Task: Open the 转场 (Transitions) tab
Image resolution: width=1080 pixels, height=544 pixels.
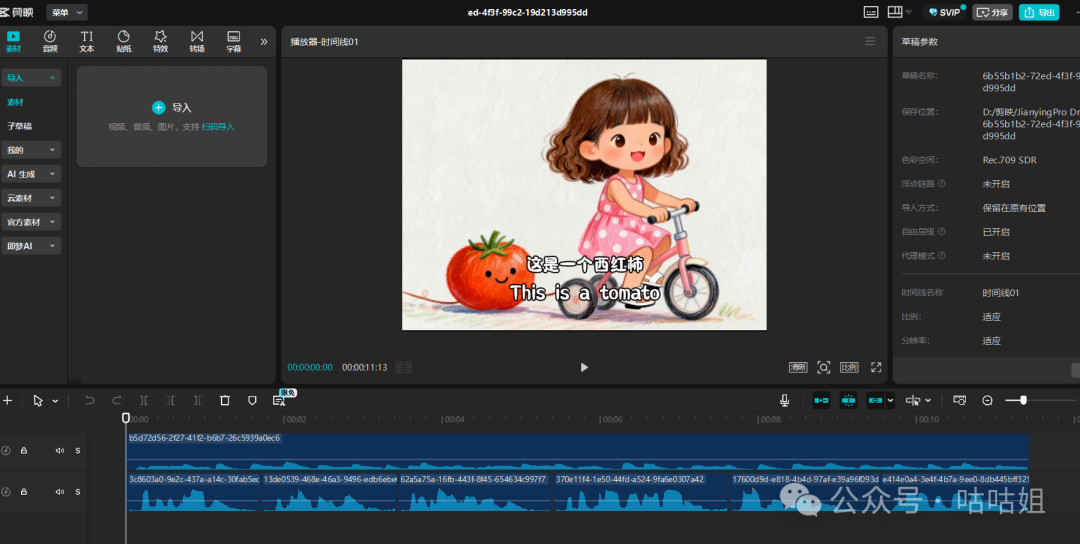Action: tap(197, 41)
